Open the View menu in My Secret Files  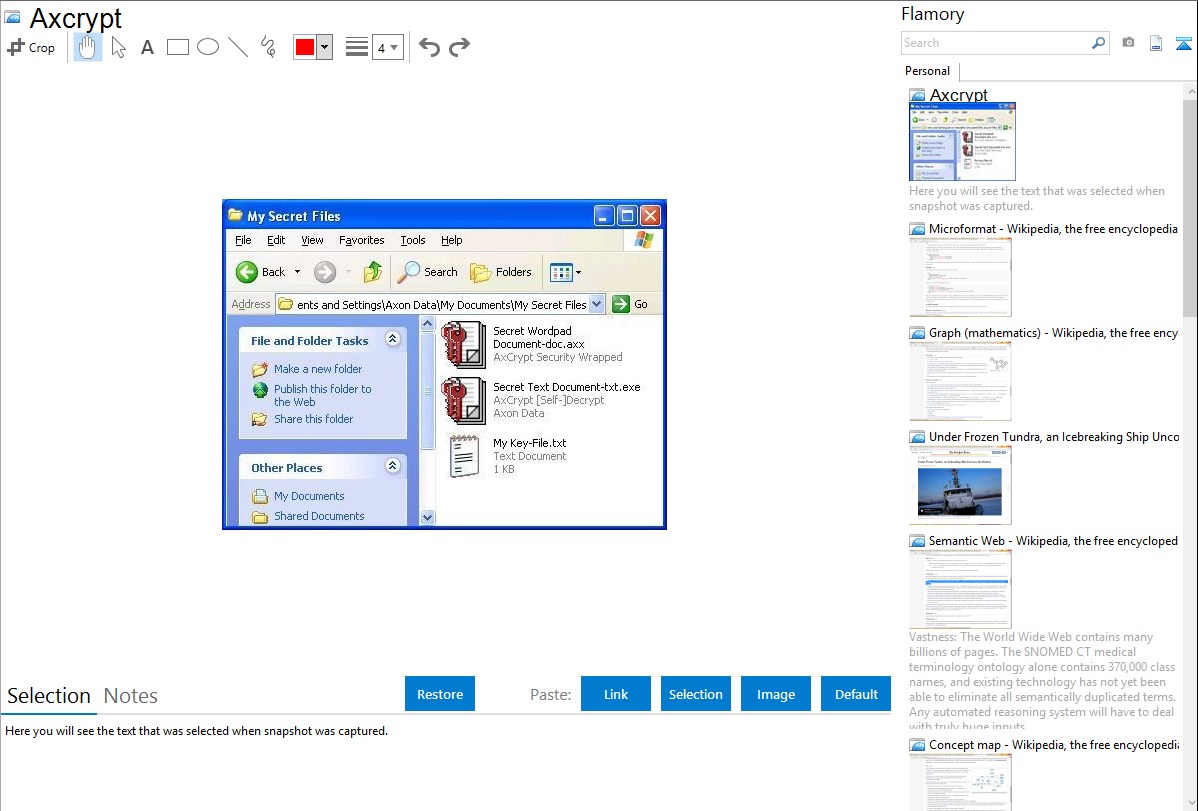[x=312, y=240]
